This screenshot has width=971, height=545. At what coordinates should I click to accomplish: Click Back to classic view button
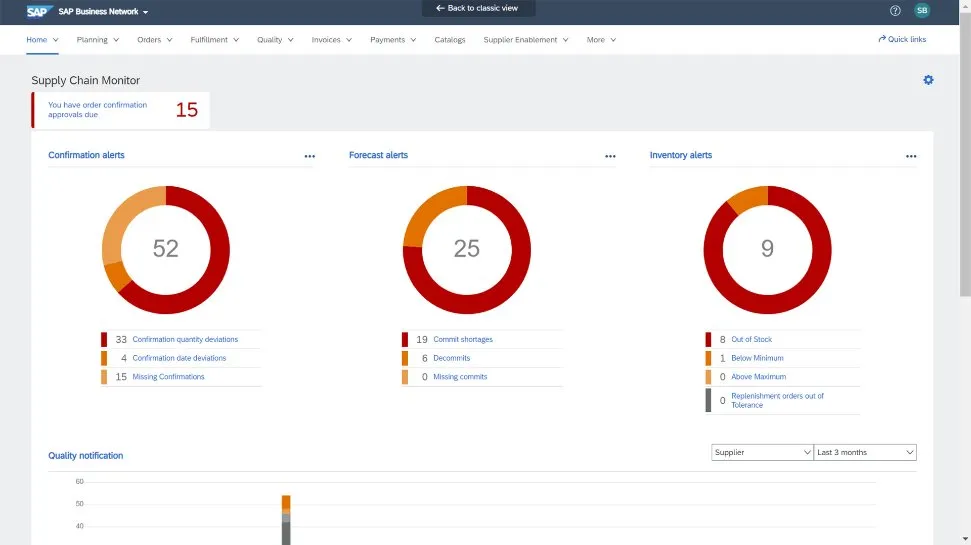click(478, 8)
